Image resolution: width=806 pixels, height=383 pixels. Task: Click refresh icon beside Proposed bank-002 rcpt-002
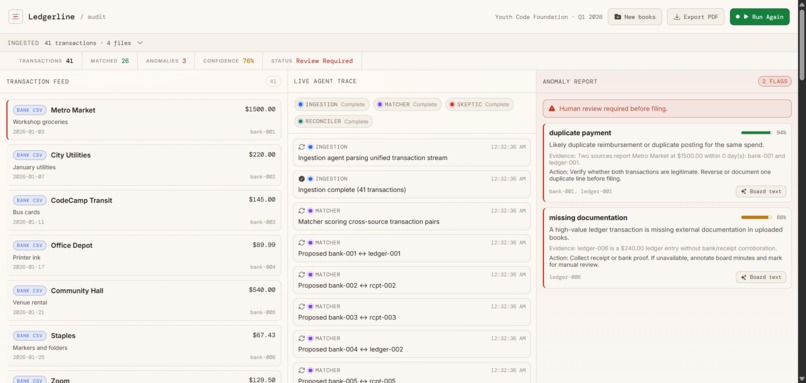302,275
